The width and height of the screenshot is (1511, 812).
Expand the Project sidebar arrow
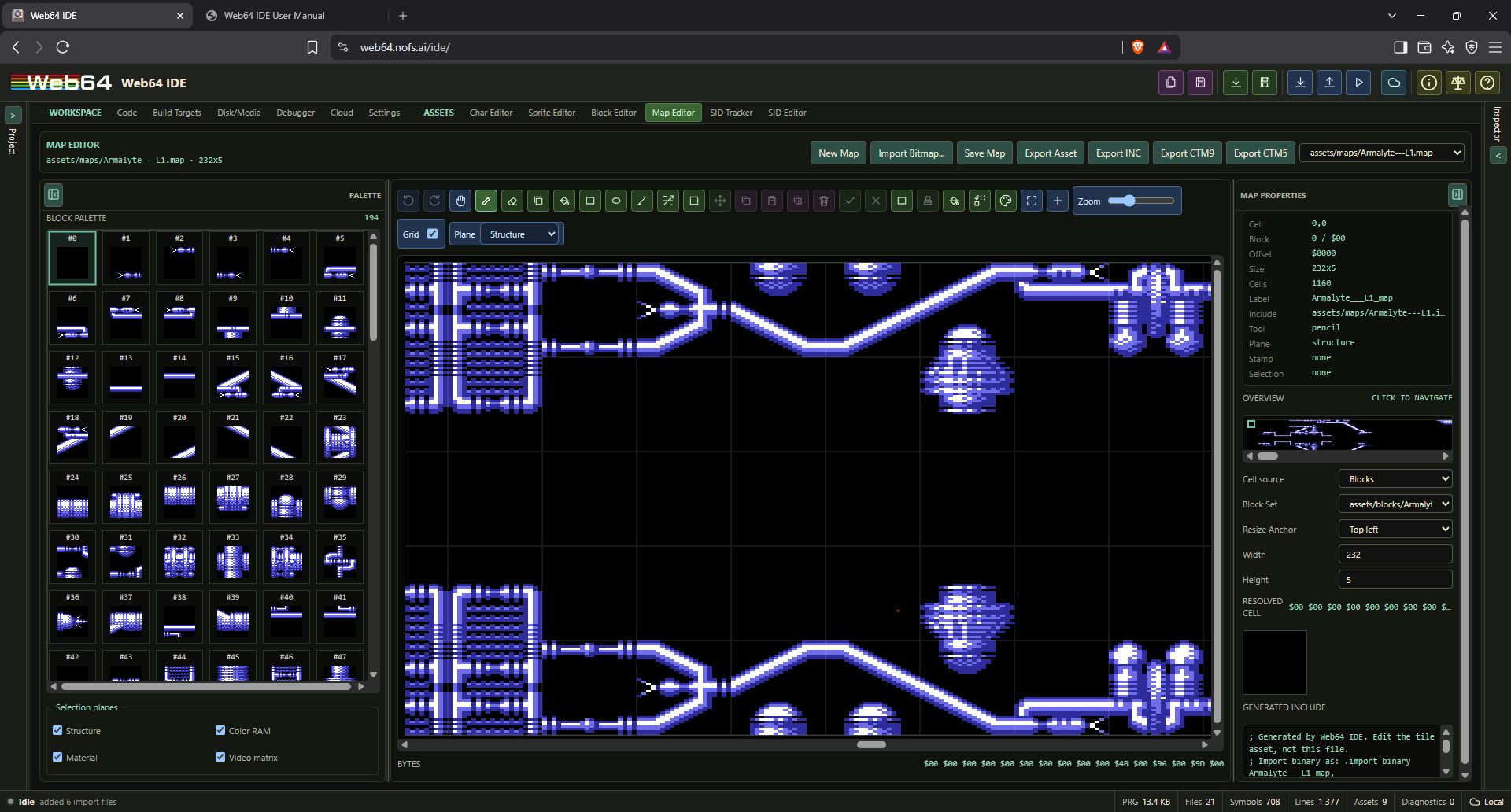pos(13,115)
